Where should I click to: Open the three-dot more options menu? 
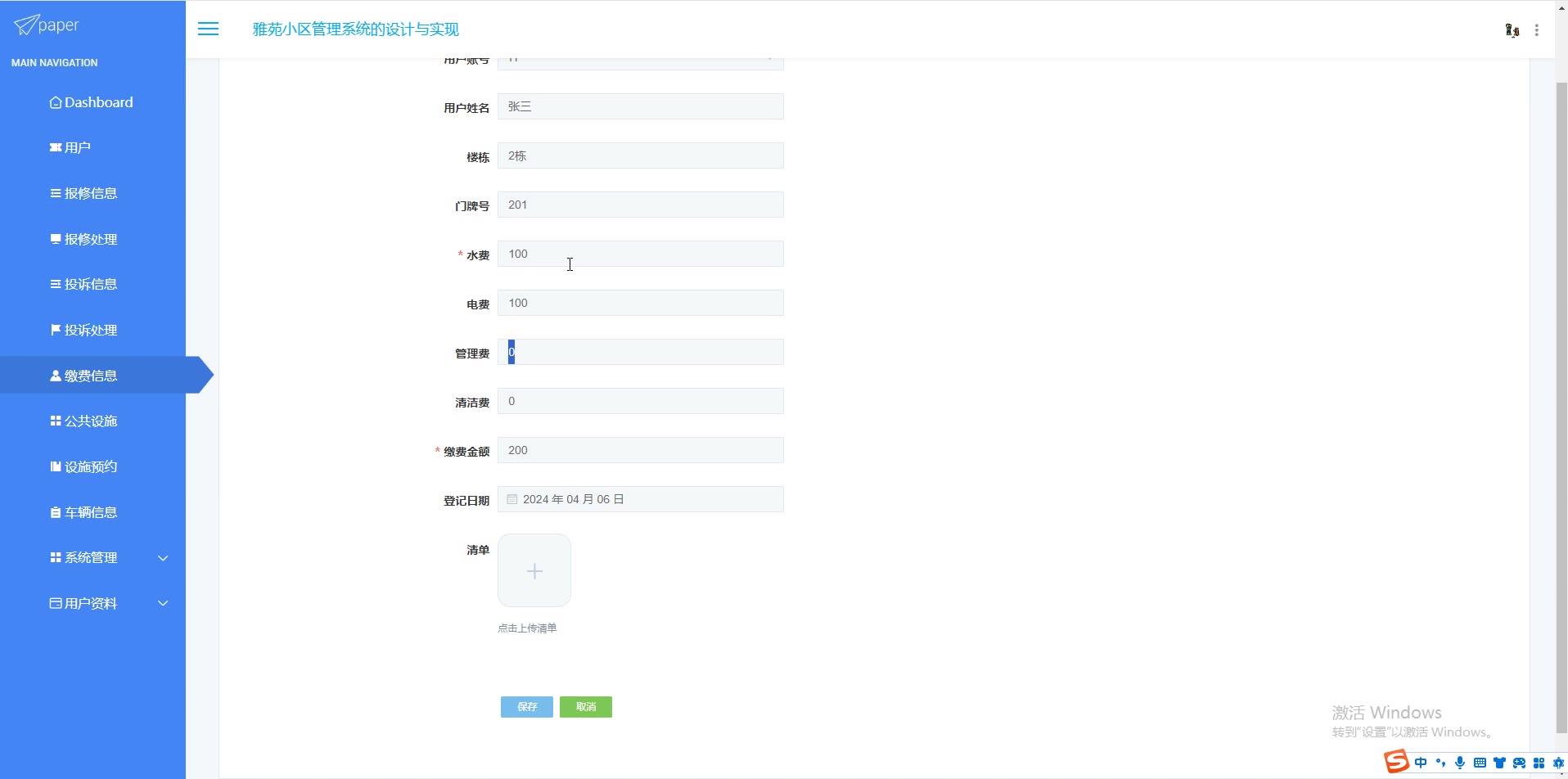[x=1537, y=30]
